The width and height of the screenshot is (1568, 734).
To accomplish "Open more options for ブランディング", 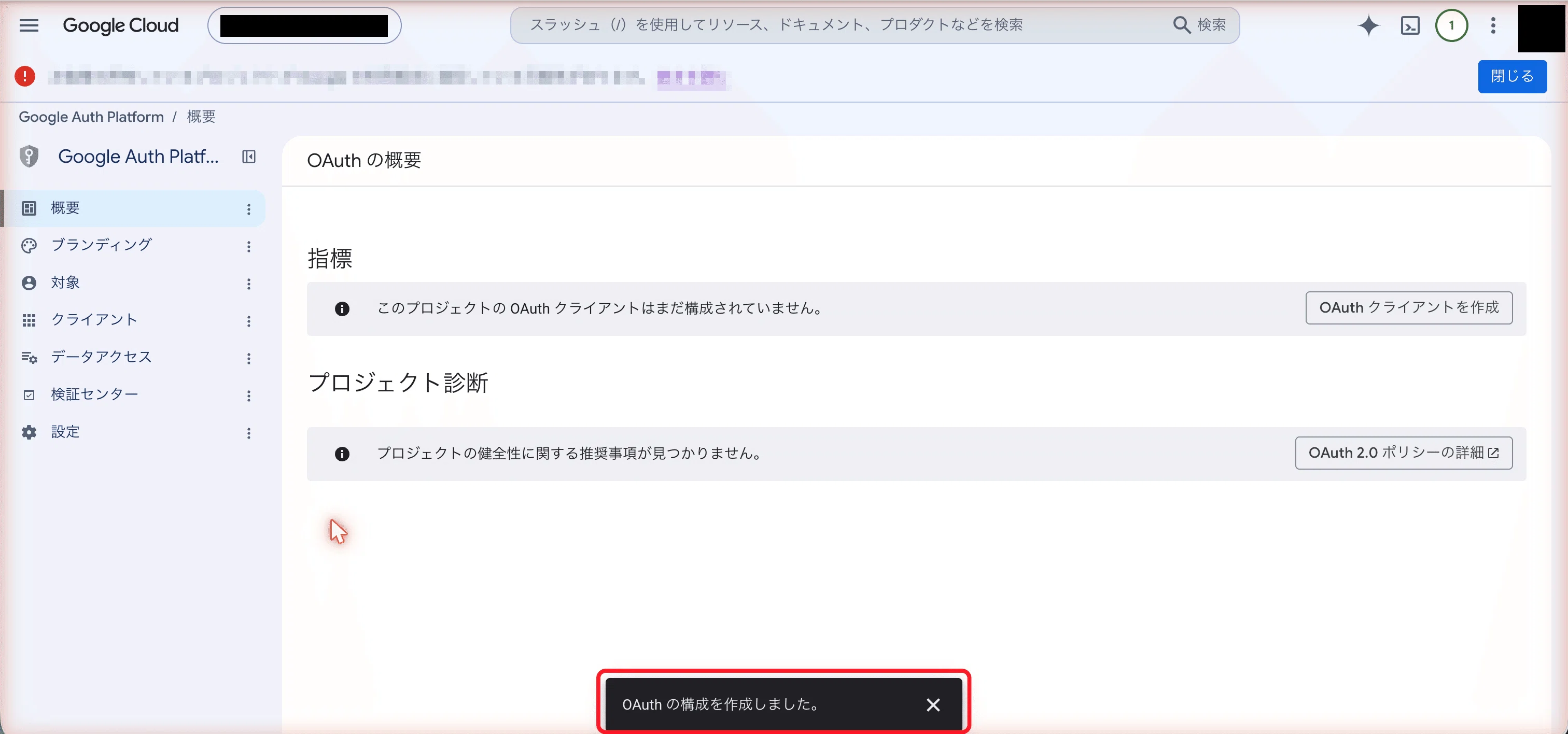I will point(249,247).
